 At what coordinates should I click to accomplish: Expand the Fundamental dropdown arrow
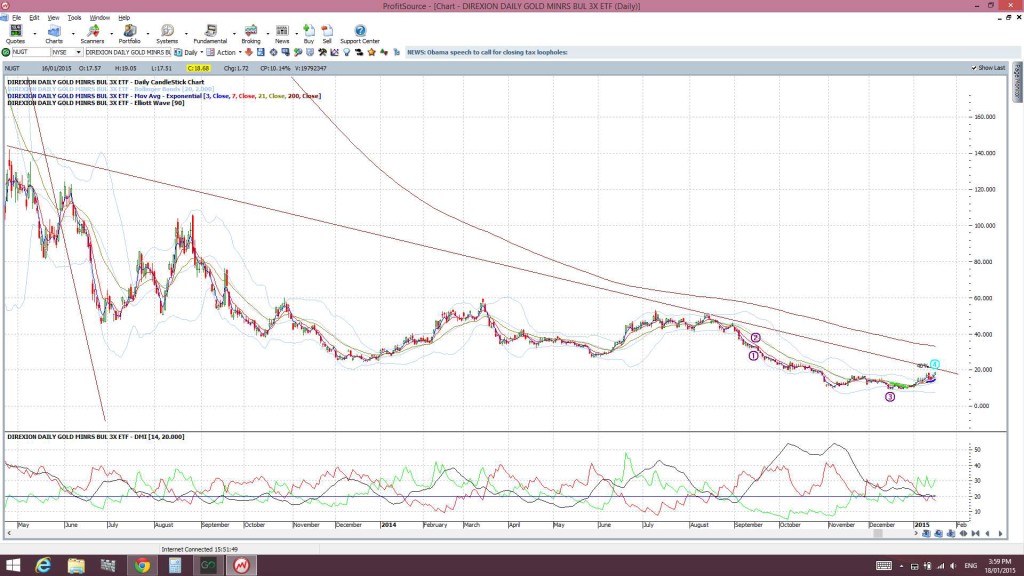(234, 34)
